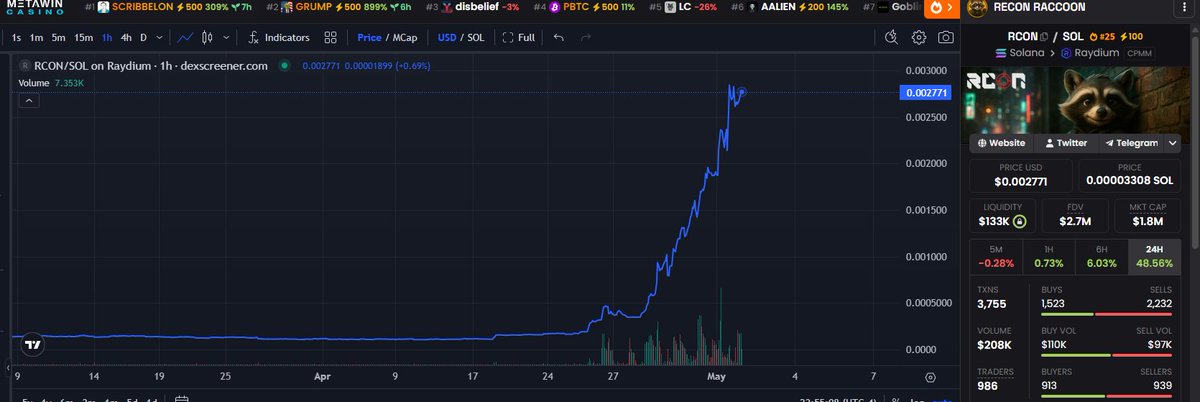The image size is (1200, 402).
Task: Click the green market status dot
Action: pyautogui.click(x=284, y=65)
